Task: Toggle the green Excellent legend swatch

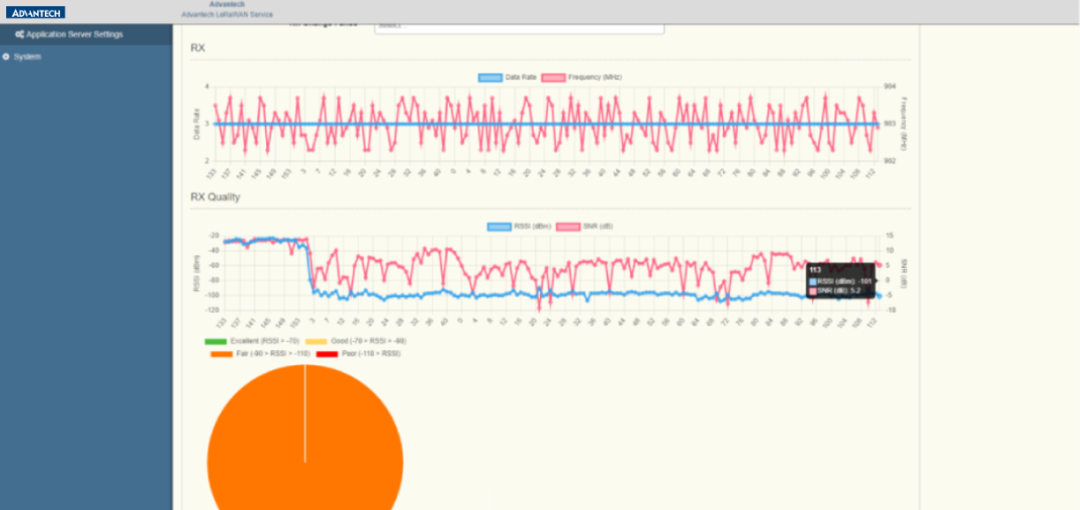Action: click(x=216, y=341)
